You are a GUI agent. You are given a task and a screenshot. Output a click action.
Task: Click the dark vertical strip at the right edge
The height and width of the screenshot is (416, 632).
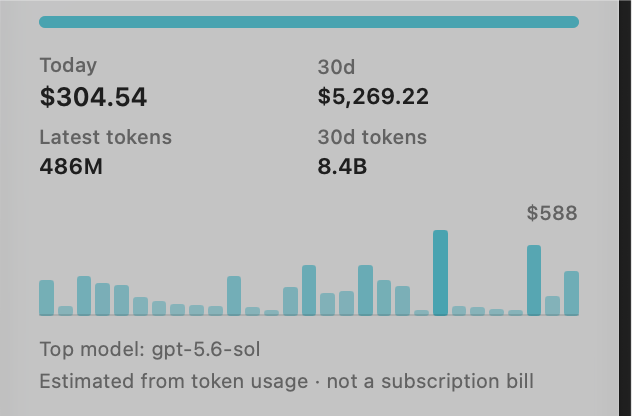625,208
